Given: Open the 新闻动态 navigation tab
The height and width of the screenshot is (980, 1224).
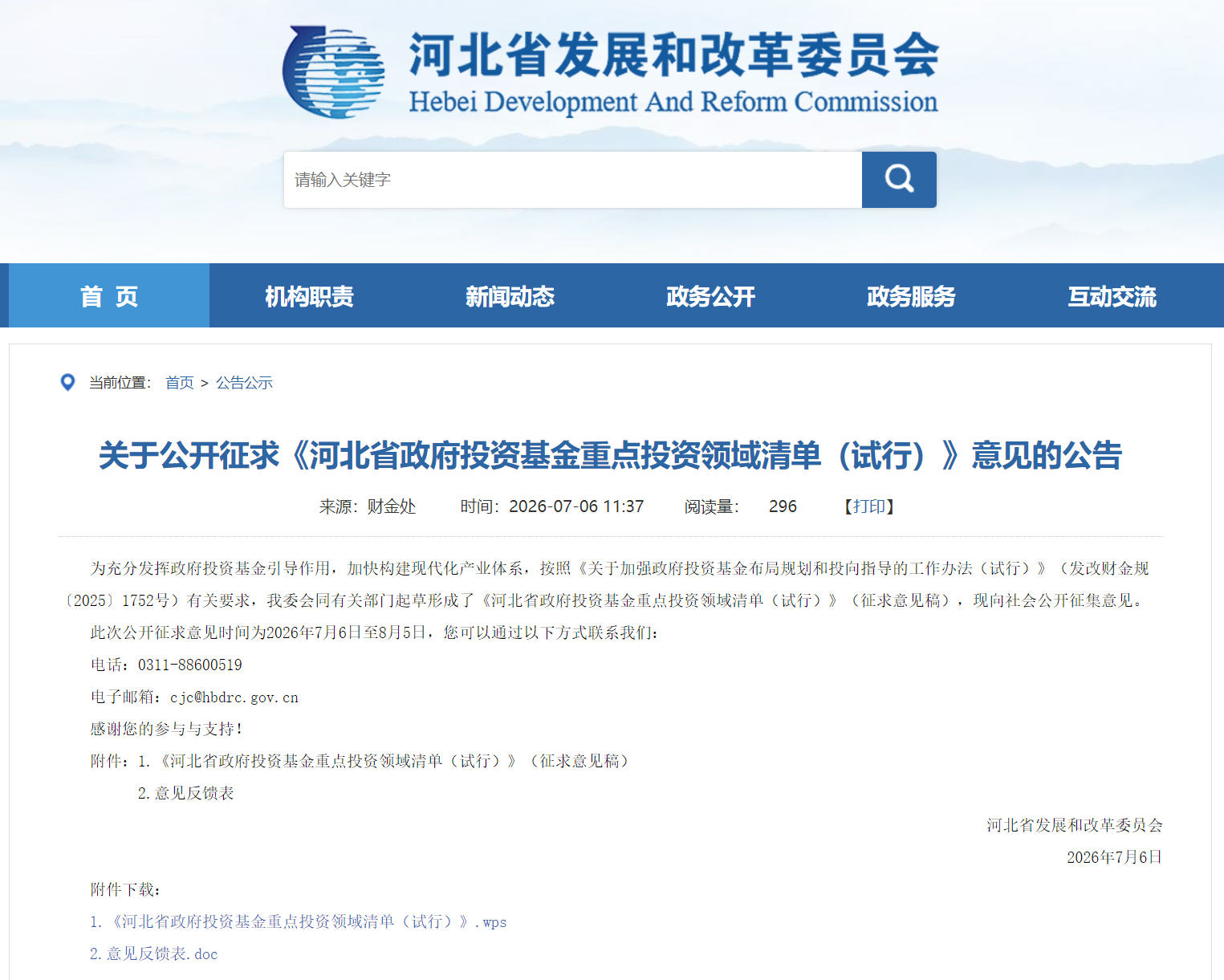Looking at the screenshot, I should point(510,296).
